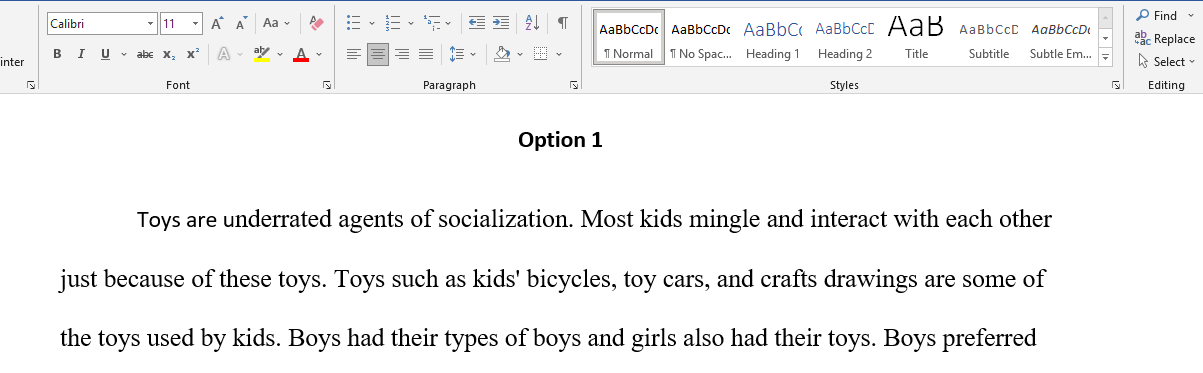Apply superscript formatting
Image resolution: width=1203 pixels, height=373 pixels.
pos(192,54)
